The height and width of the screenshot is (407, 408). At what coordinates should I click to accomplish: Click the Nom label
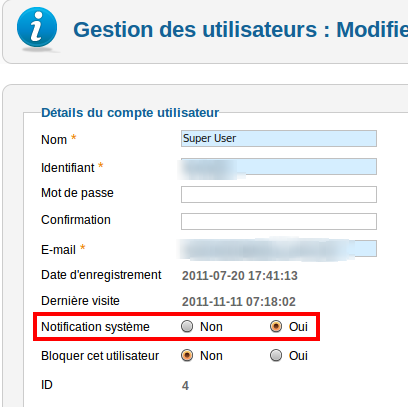pos(54,140)
